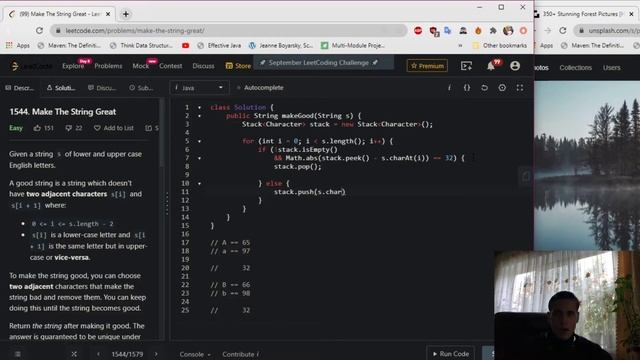Switch to the Submissions tab
640x360 pixels.
click(141, 88)
